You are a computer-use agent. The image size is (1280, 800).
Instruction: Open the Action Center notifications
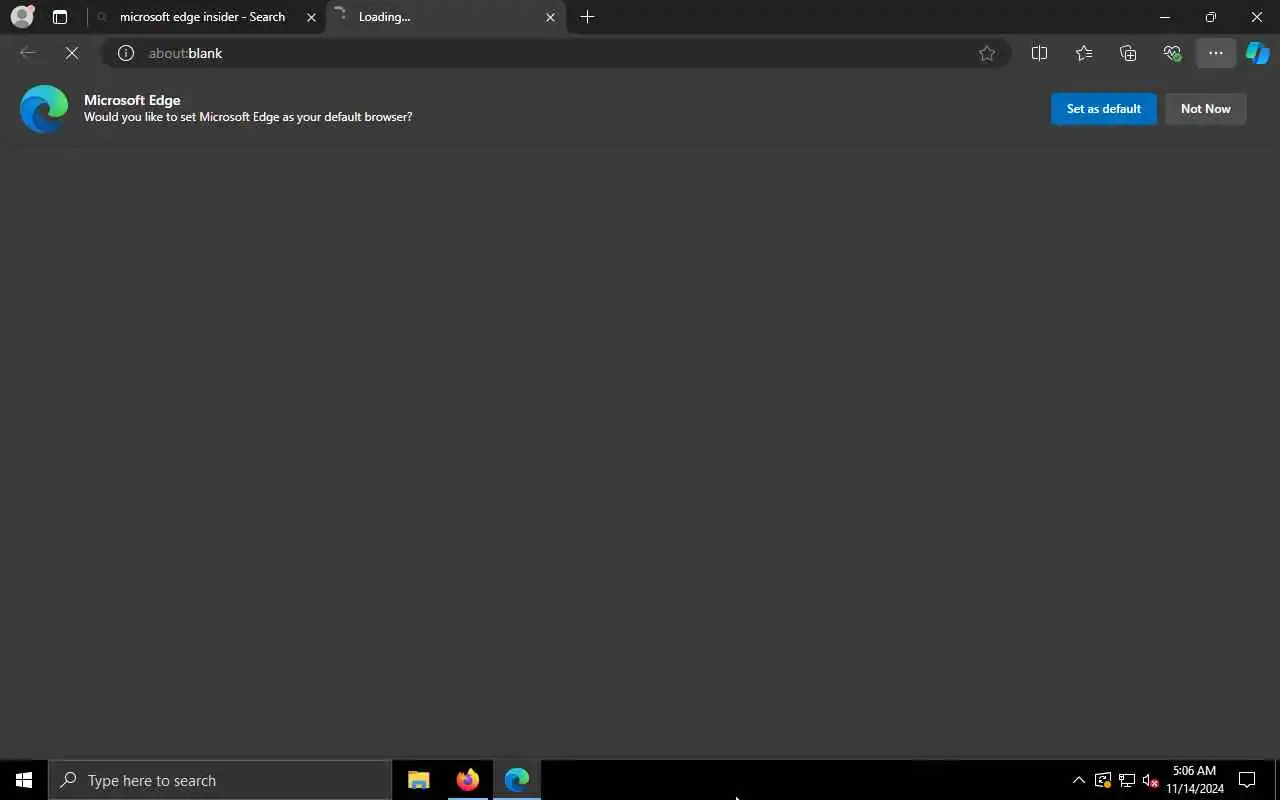[x=1247, y=780]
